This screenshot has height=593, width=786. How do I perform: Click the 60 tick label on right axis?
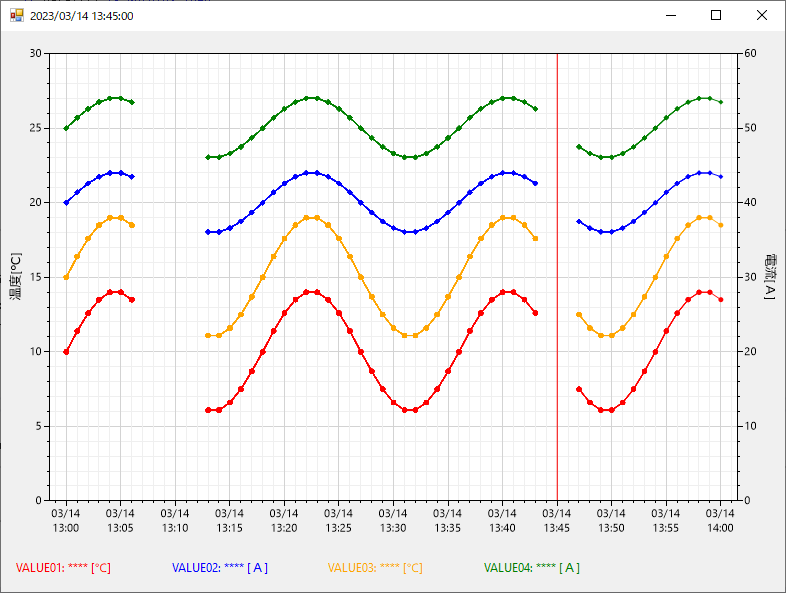(750, 54)
